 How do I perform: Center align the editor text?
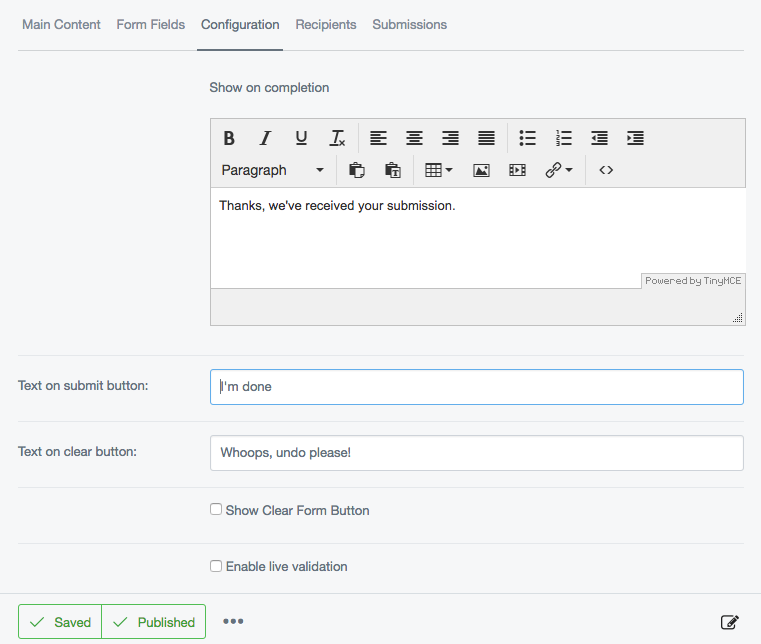(x=414, y=138)
